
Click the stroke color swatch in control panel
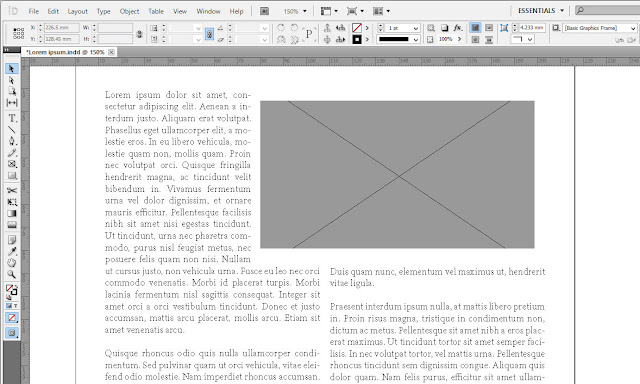pos(357,40)
